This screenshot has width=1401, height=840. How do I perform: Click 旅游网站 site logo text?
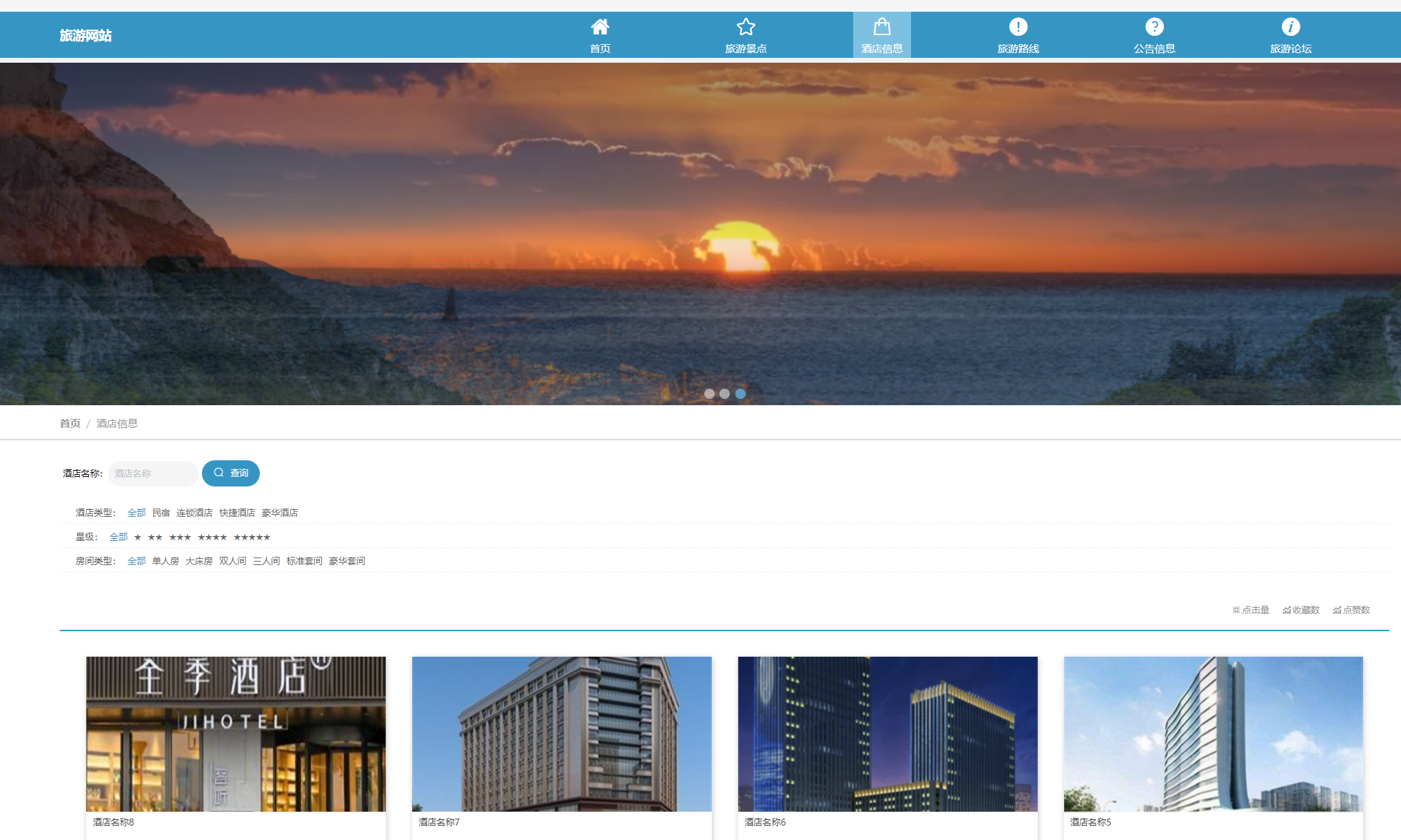pyautogui.click(x=85, y=35)
